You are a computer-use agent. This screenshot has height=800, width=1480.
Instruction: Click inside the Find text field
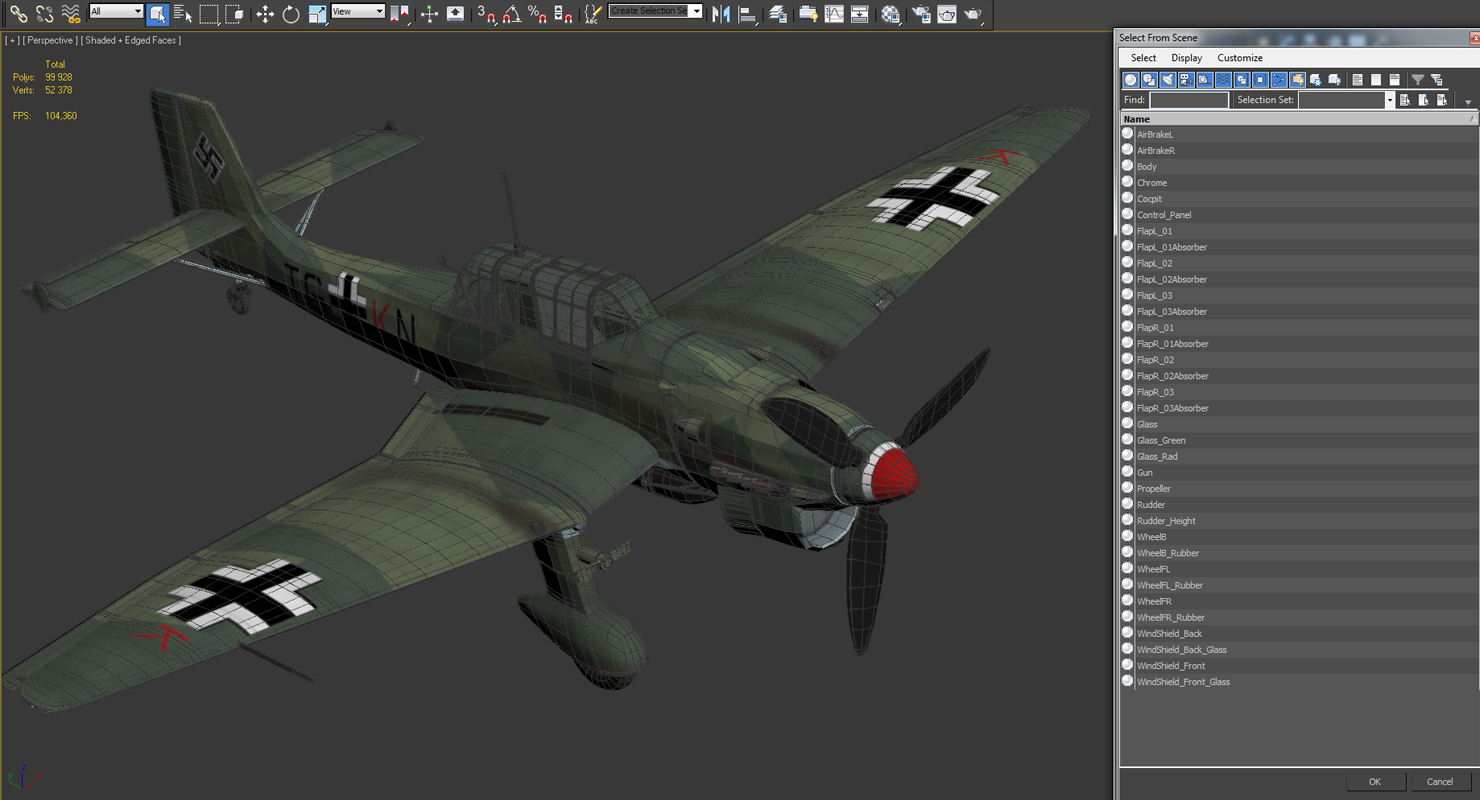1189,100
